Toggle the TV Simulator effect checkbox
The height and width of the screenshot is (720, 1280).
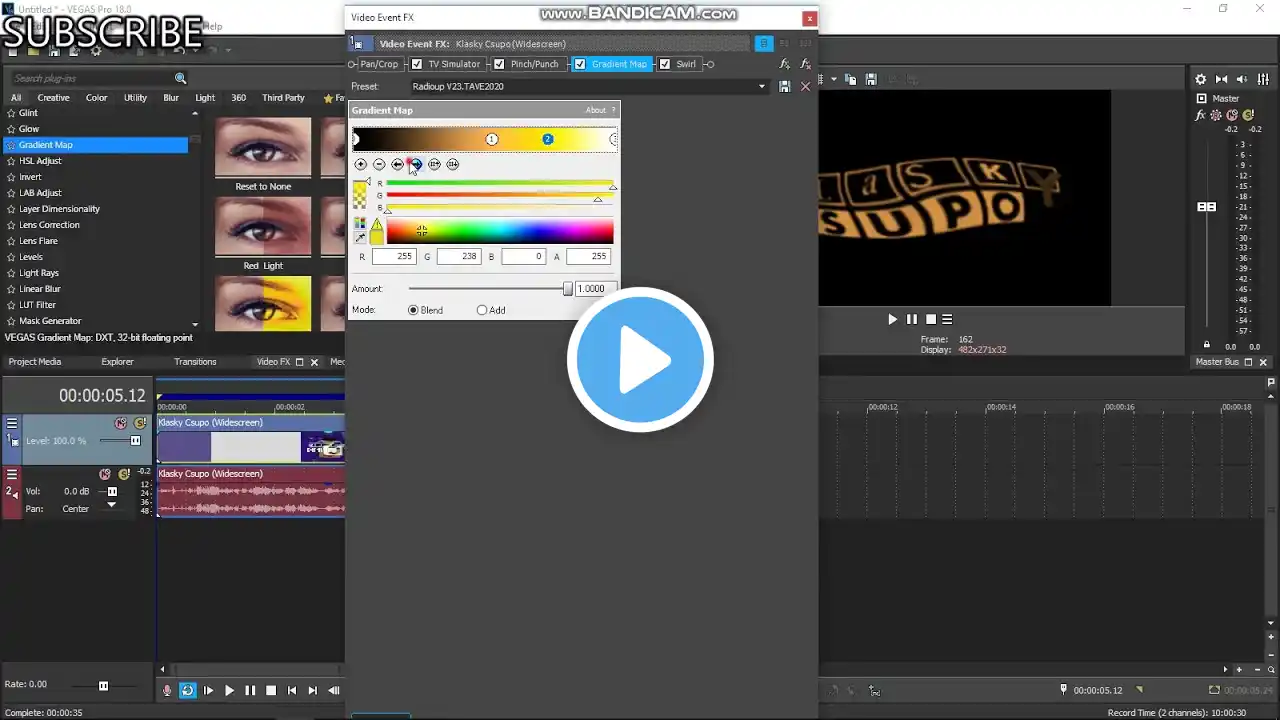click(x=417, y=64)
